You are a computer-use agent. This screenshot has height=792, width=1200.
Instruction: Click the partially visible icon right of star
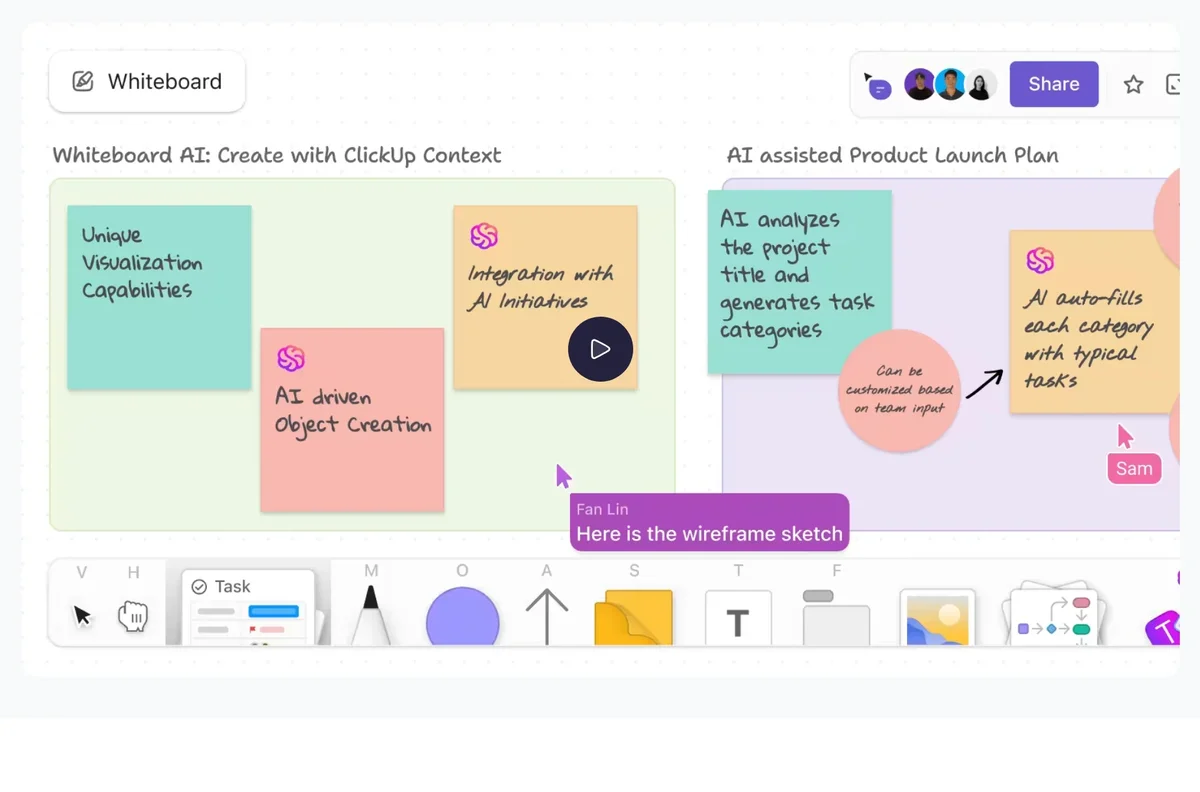click(1173, 85)
